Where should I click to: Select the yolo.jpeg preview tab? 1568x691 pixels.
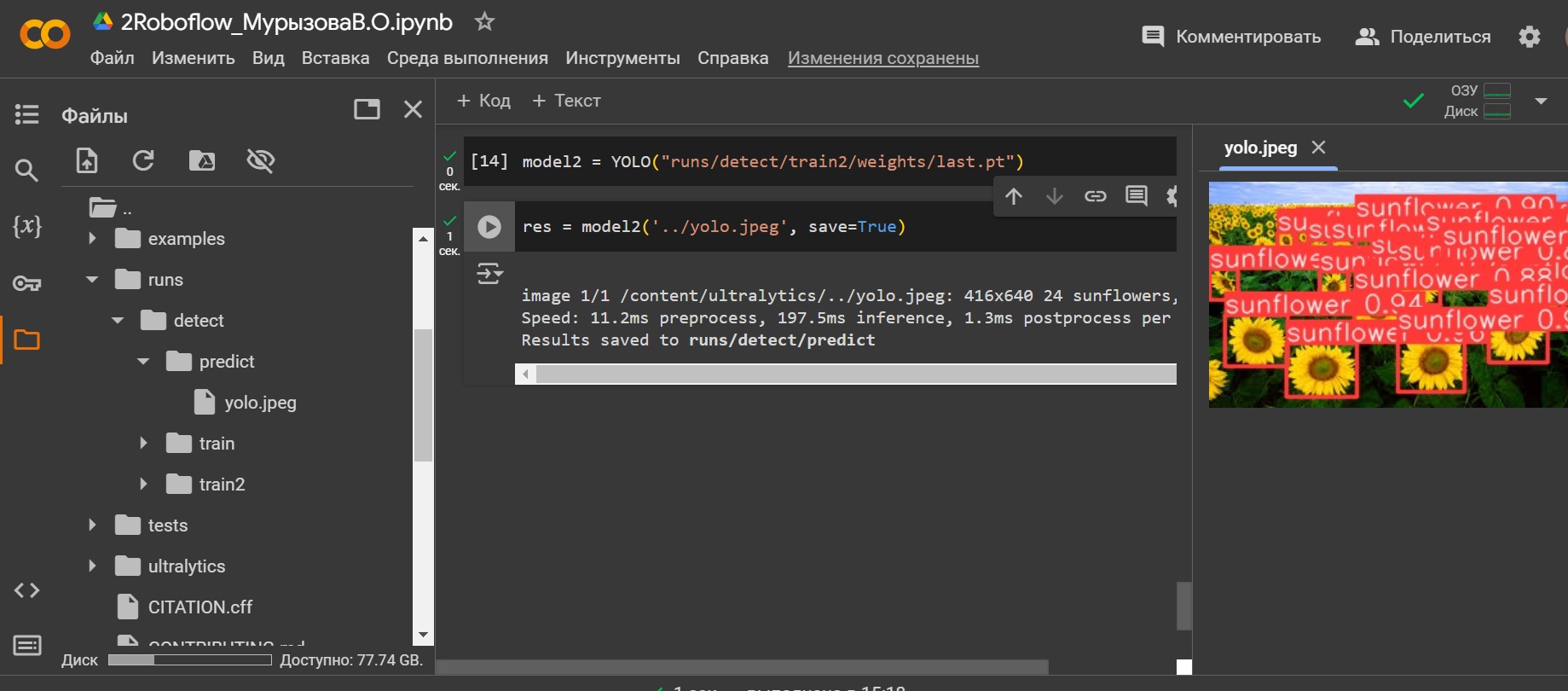coord(1260,148)
